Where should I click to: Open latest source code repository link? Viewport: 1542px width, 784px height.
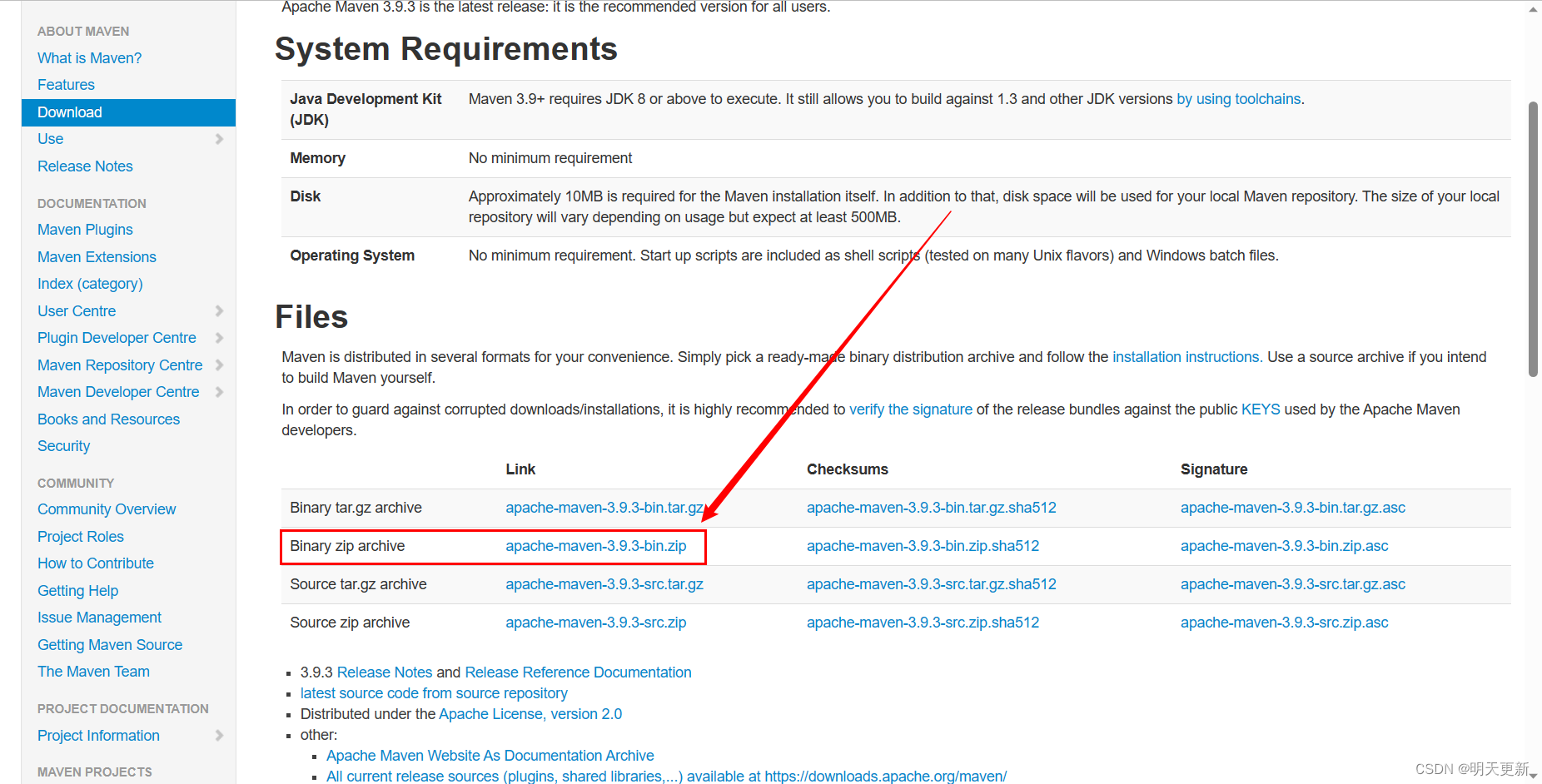click(434, 693)
